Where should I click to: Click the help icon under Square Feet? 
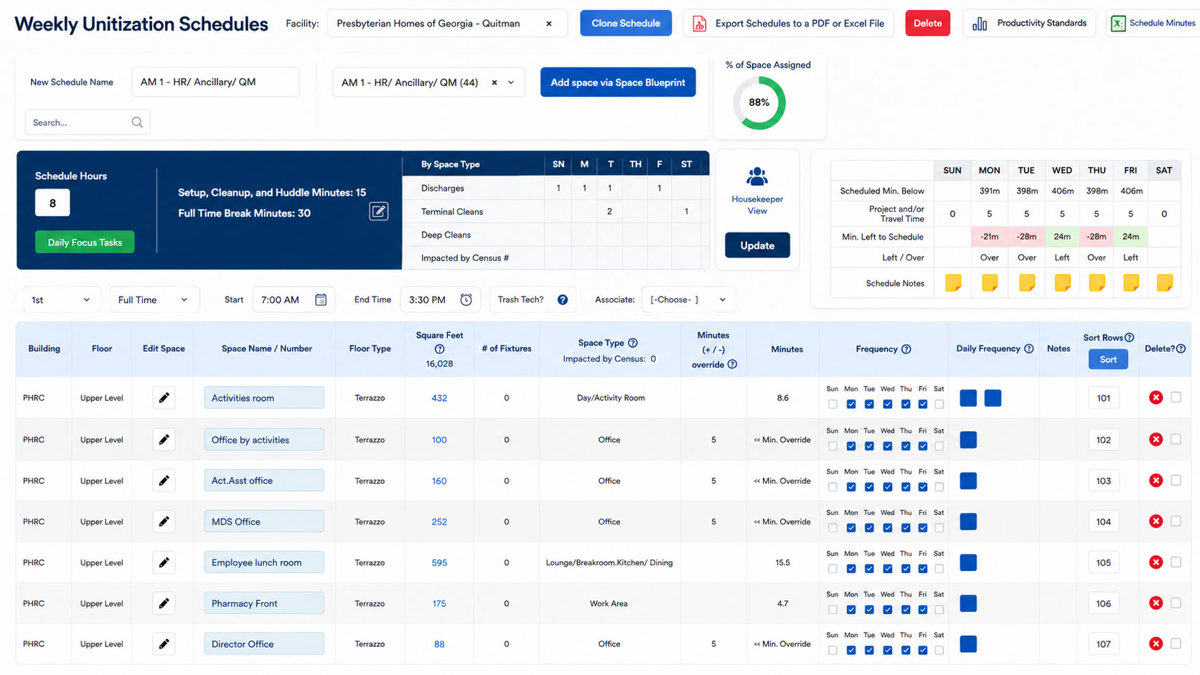pos(439,349)
